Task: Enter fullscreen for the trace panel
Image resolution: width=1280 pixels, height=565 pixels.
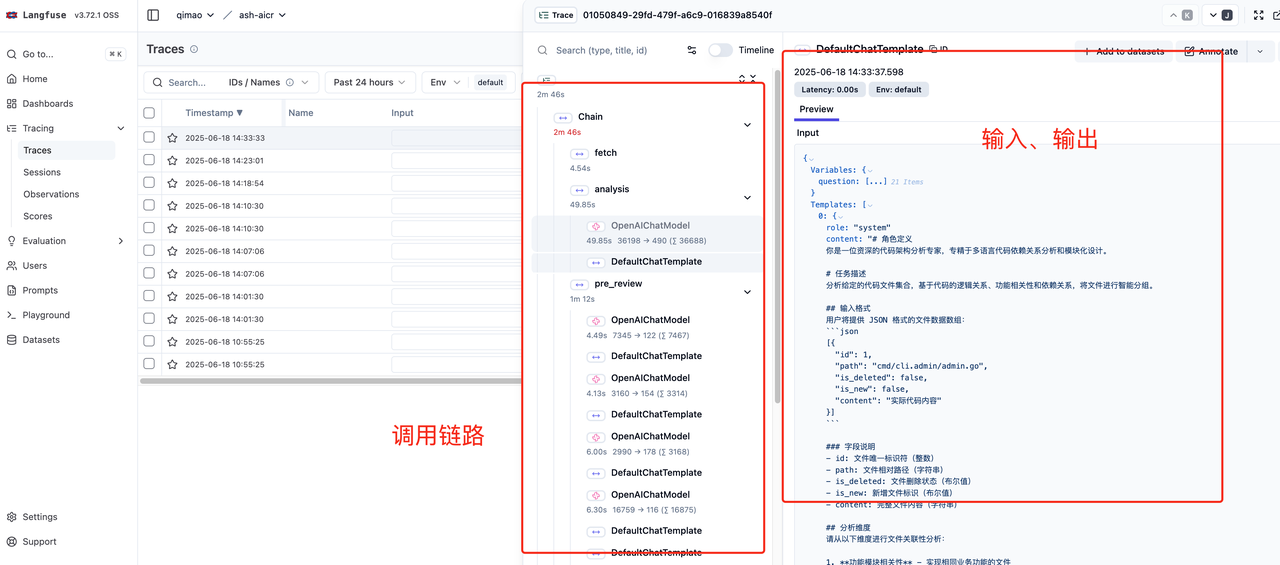Action: tap(1258, 15)
